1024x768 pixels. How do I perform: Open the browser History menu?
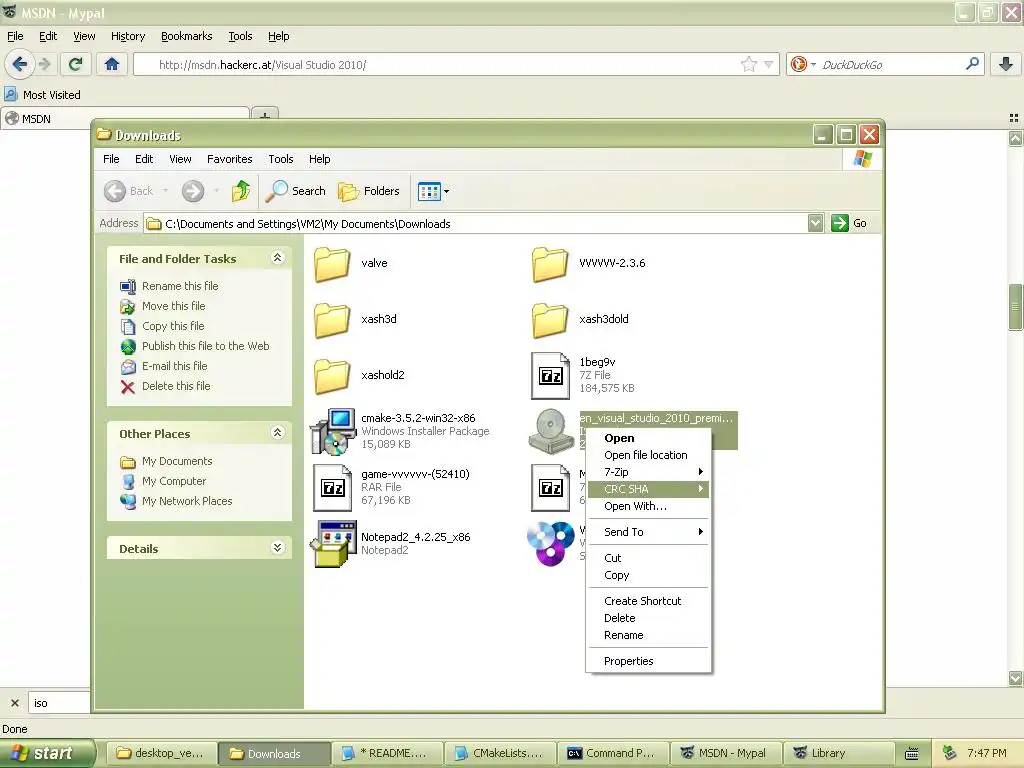click(128, 37)
